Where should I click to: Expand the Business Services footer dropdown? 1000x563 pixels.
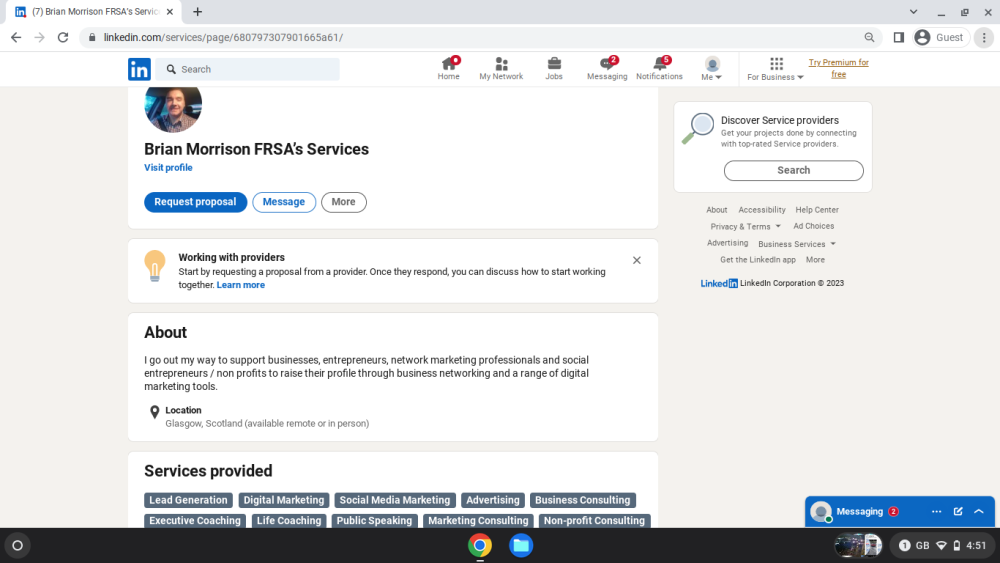click(x=797, y=244)
